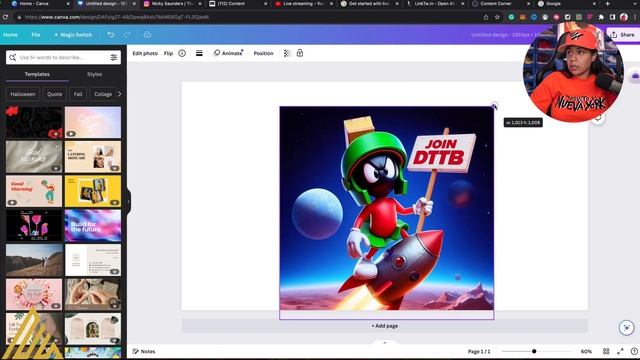Click the zoom slider handle
This screenshot has width=640, height=360.
(x=534, y=351)
